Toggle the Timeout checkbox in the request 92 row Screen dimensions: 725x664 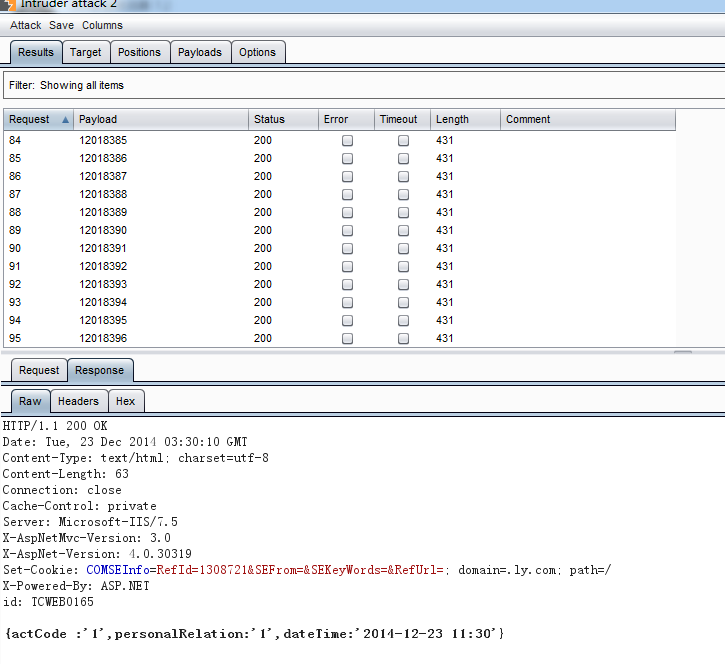click(403, 285)
